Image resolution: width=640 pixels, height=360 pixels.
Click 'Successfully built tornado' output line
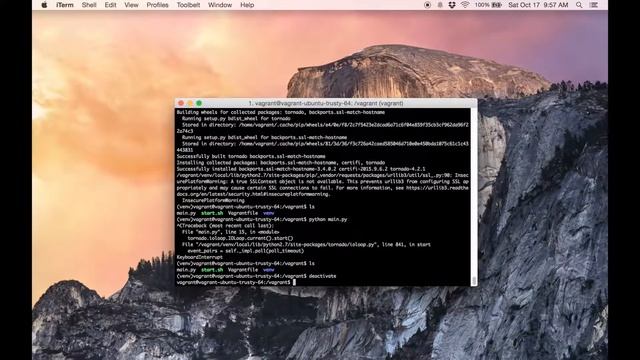(x=251, y=156)
